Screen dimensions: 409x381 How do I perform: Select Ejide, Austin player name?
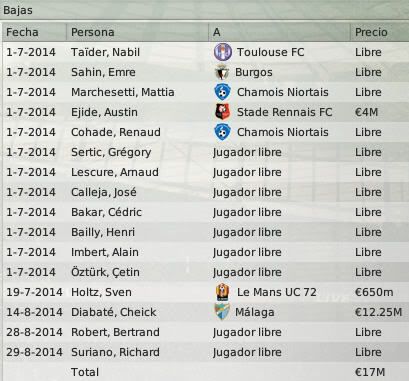tap(104, 112)
